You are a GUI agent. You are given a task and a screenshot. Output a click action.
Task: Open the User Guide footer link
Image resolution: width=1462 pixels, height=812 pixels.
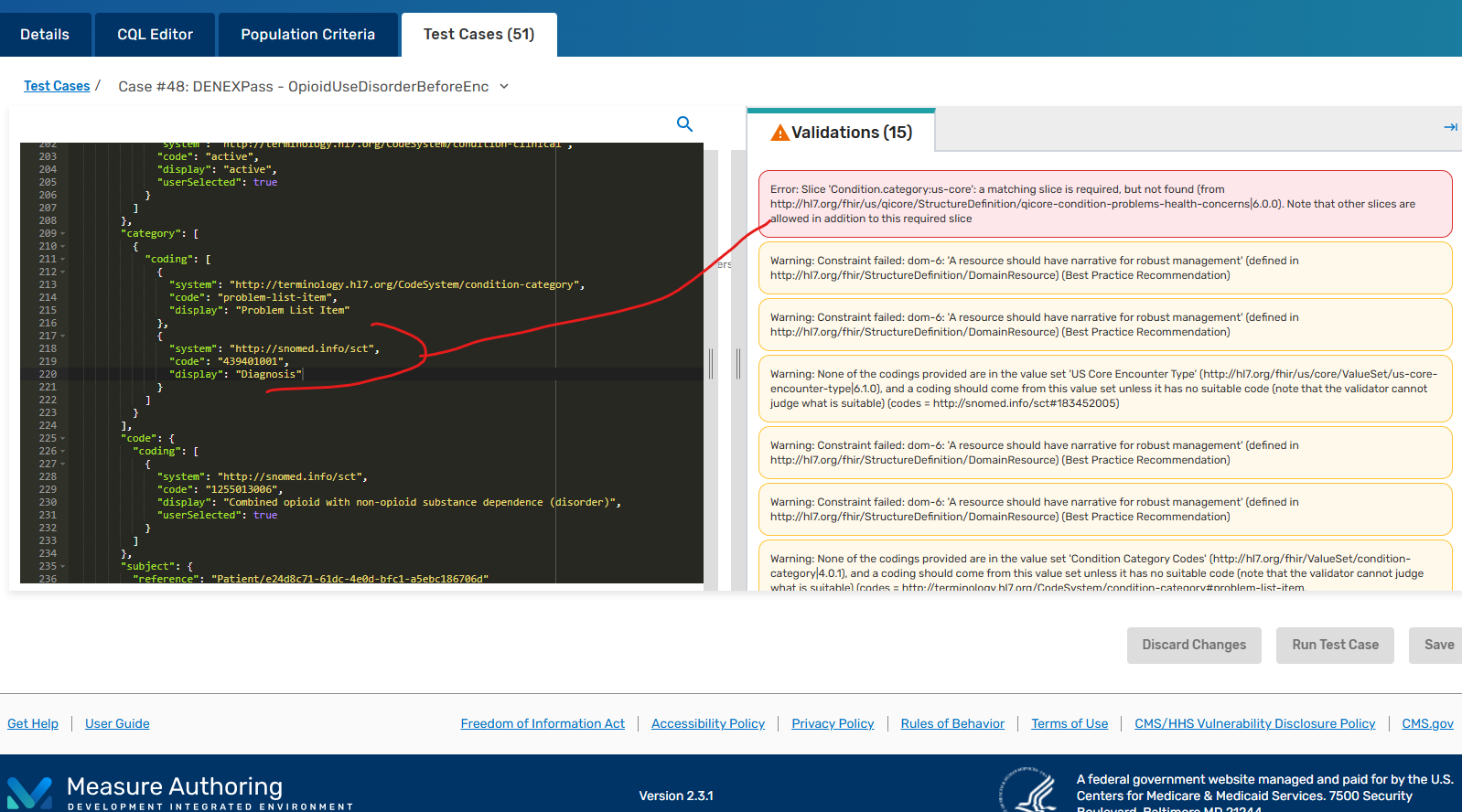(117, 724)
